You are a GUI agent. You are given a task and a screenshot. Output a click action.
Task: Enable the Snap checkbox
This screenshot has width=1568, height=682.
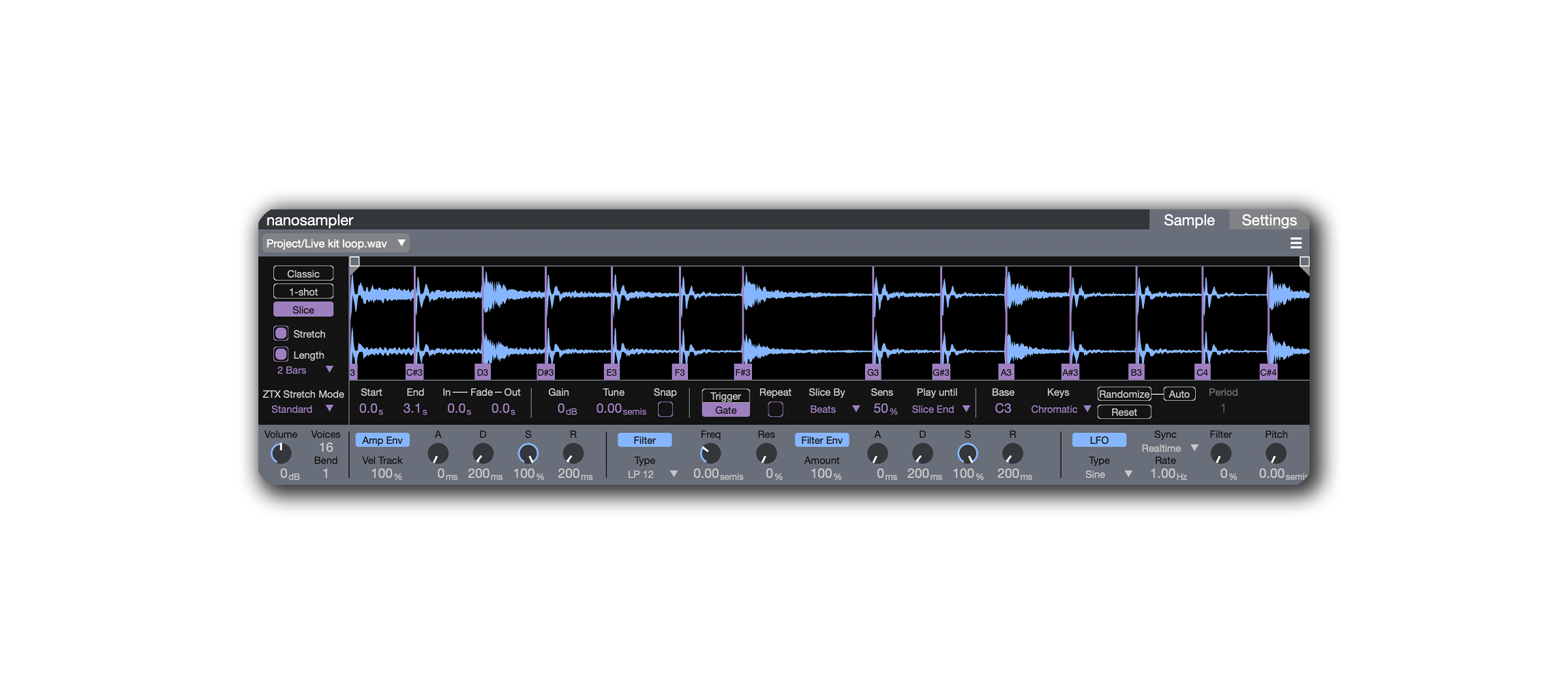coord(665,409)
